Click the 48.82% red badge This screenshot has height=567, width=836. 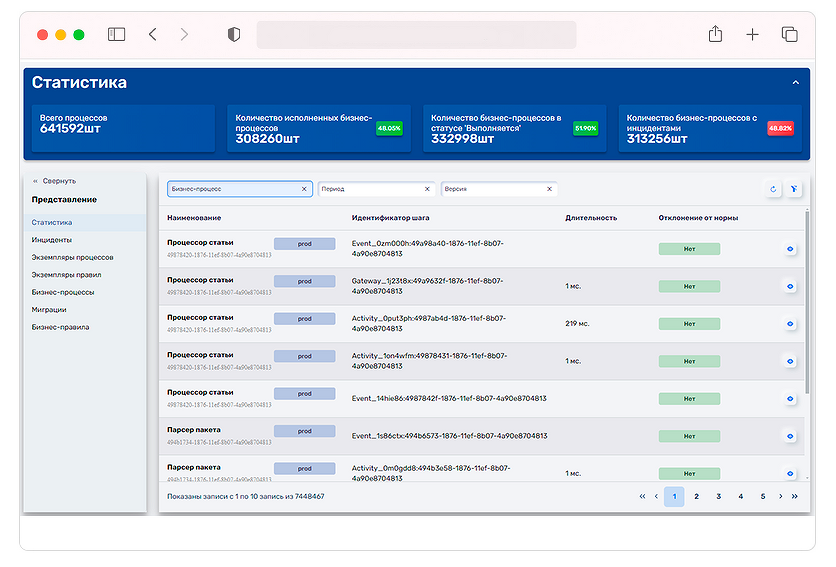point(781,128)
